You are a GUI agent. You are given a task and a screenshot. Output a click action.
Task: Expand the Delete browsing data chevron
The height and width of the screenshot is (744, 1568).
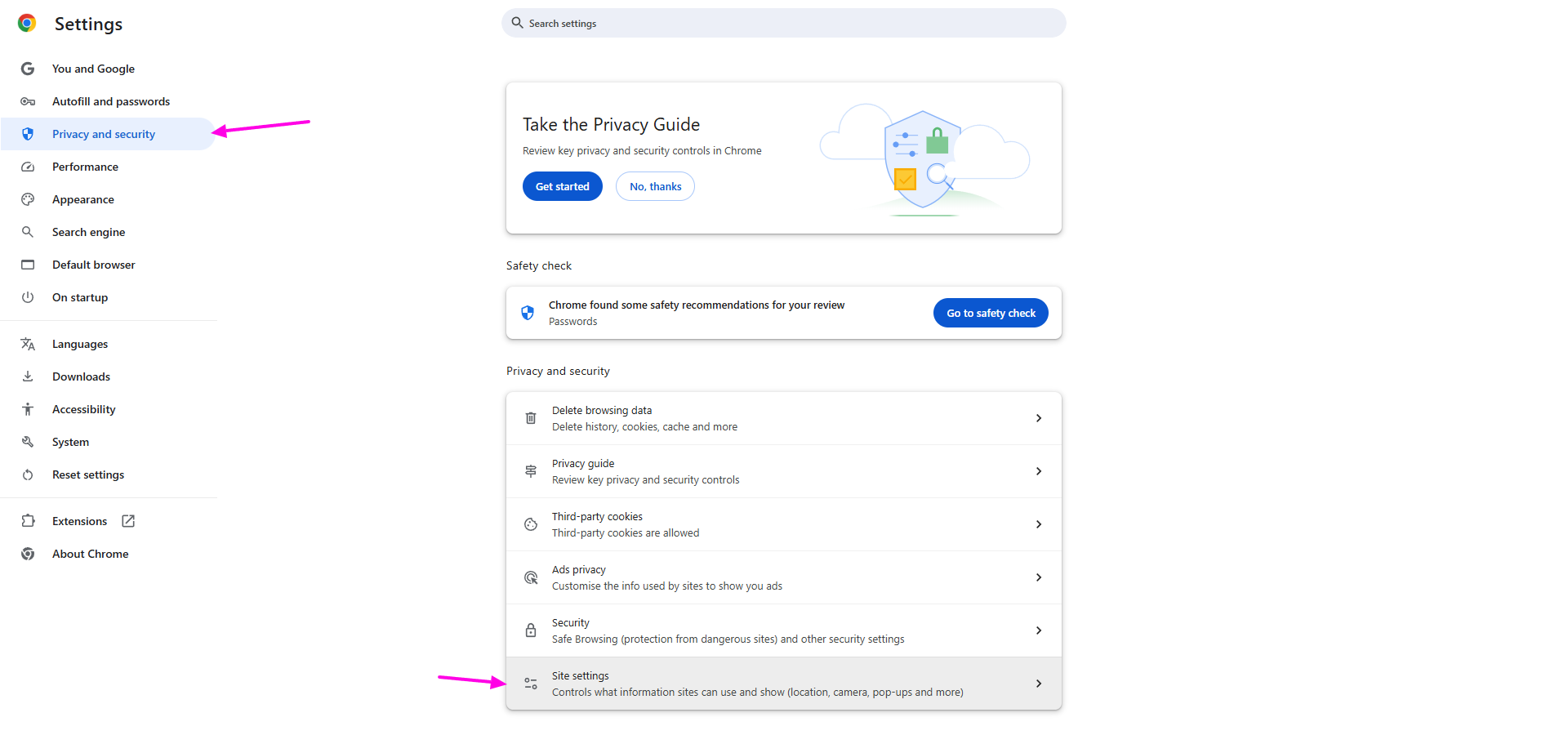pos(1038,418)
